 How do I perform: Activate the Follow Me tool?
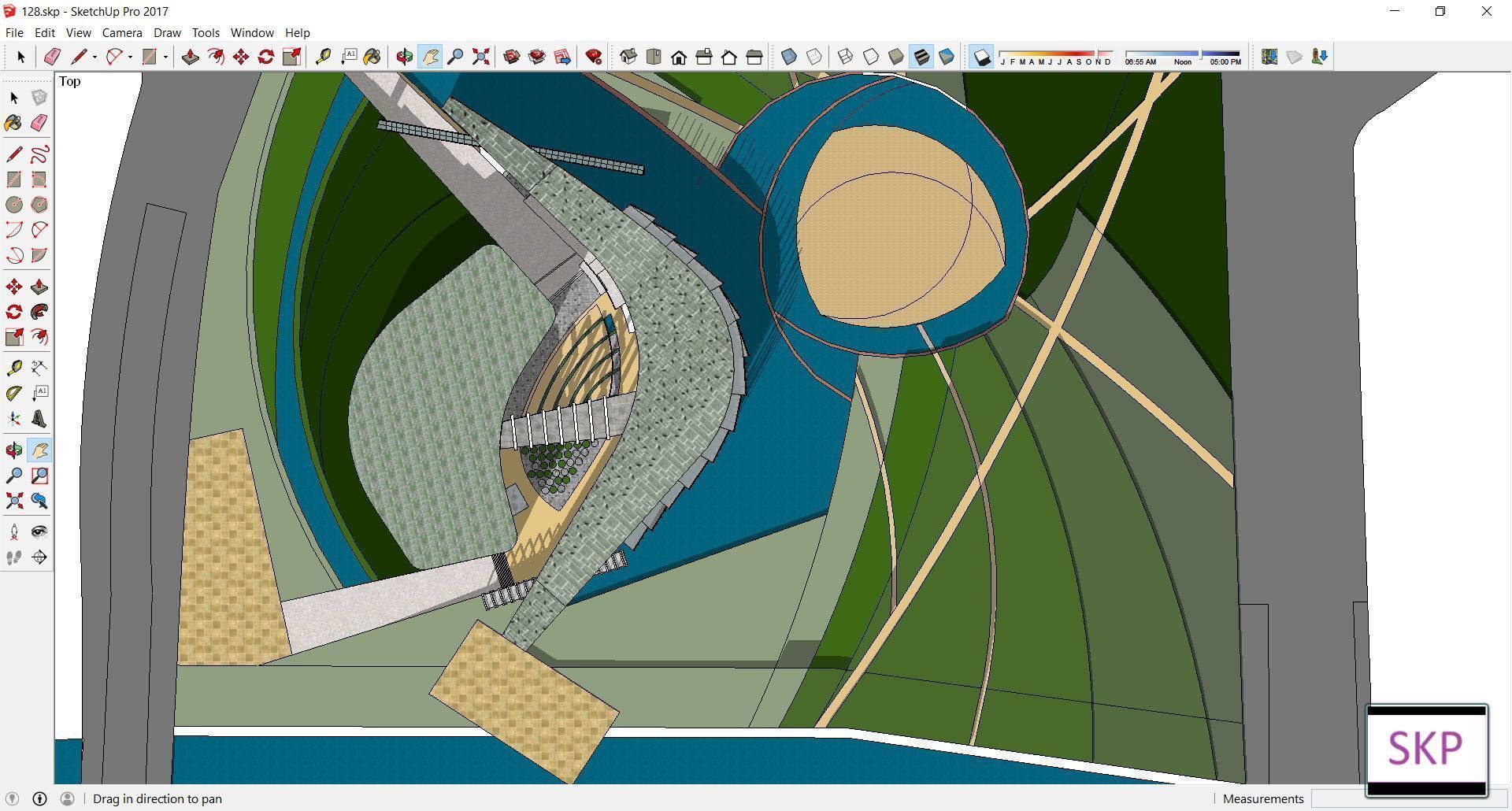[x=39, y=312]
